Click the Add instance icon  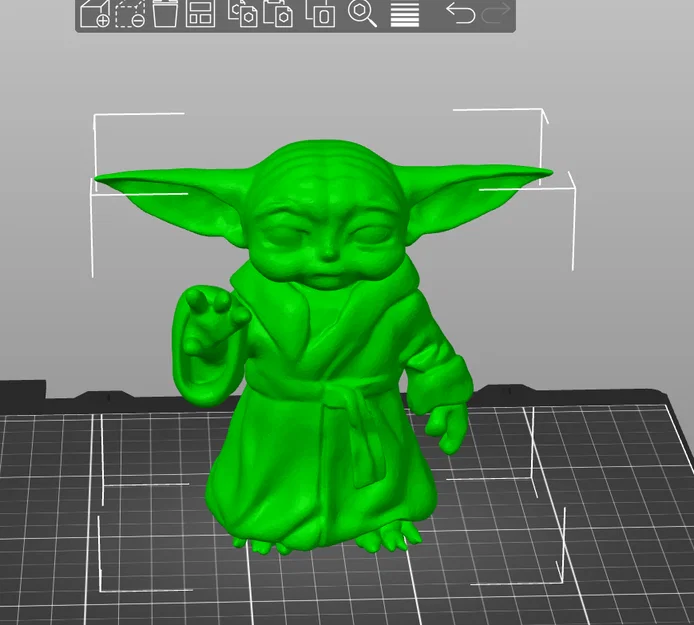tap(320, 14)
